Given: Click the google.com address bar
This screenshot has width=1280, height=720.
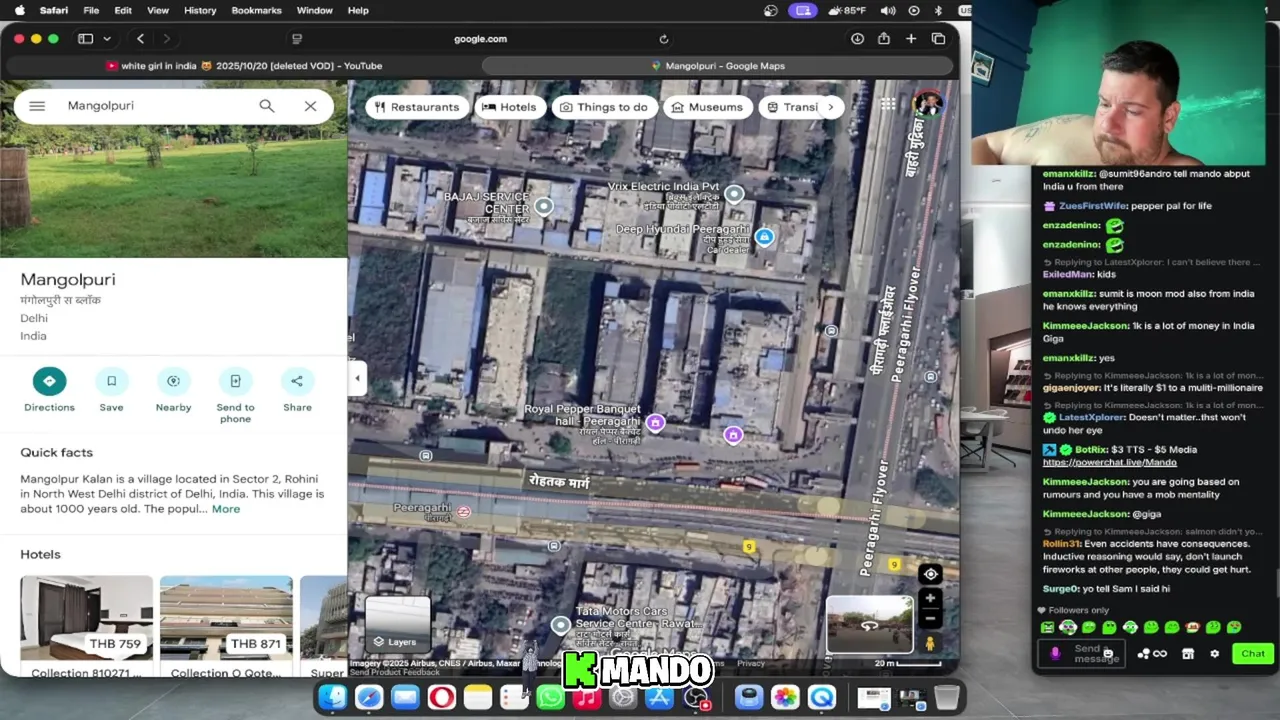Looking at the screenshot, I should point(481,39).
